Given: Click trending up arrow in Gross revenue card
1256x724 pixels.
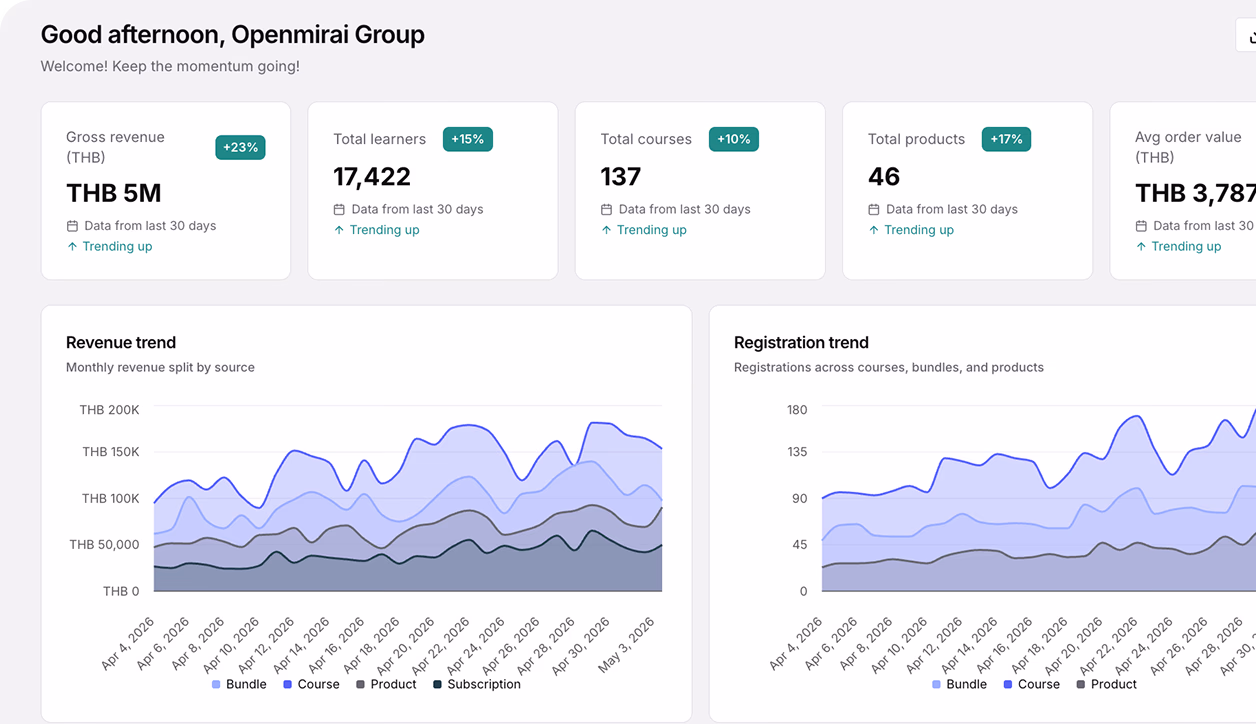Looking at the screenshot, I should pyautogui.click(x=72, y=246).
